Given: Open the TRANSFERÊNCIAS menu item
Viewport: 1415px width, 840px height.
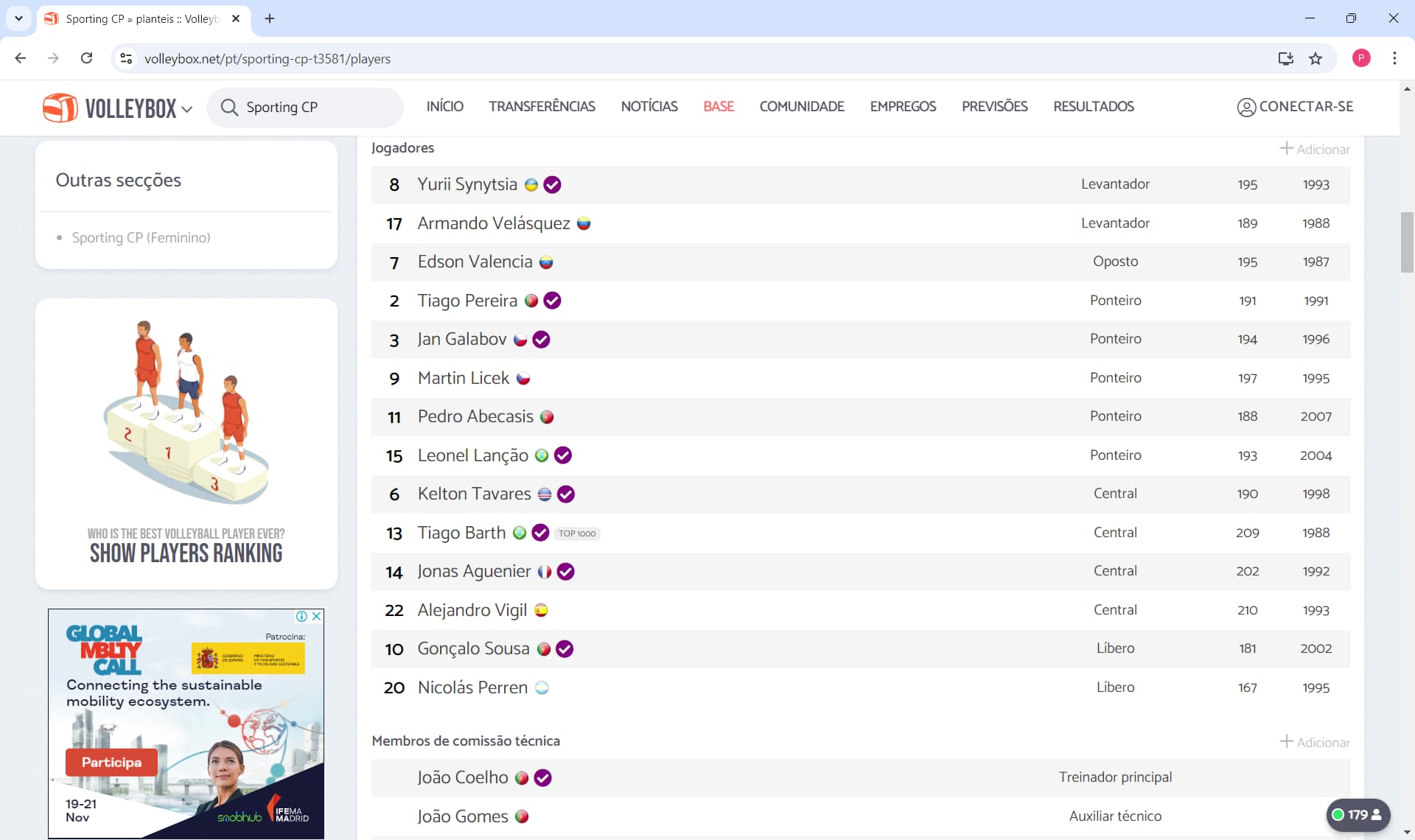Looking at the screenshot, I should click(x=542, y=107).
